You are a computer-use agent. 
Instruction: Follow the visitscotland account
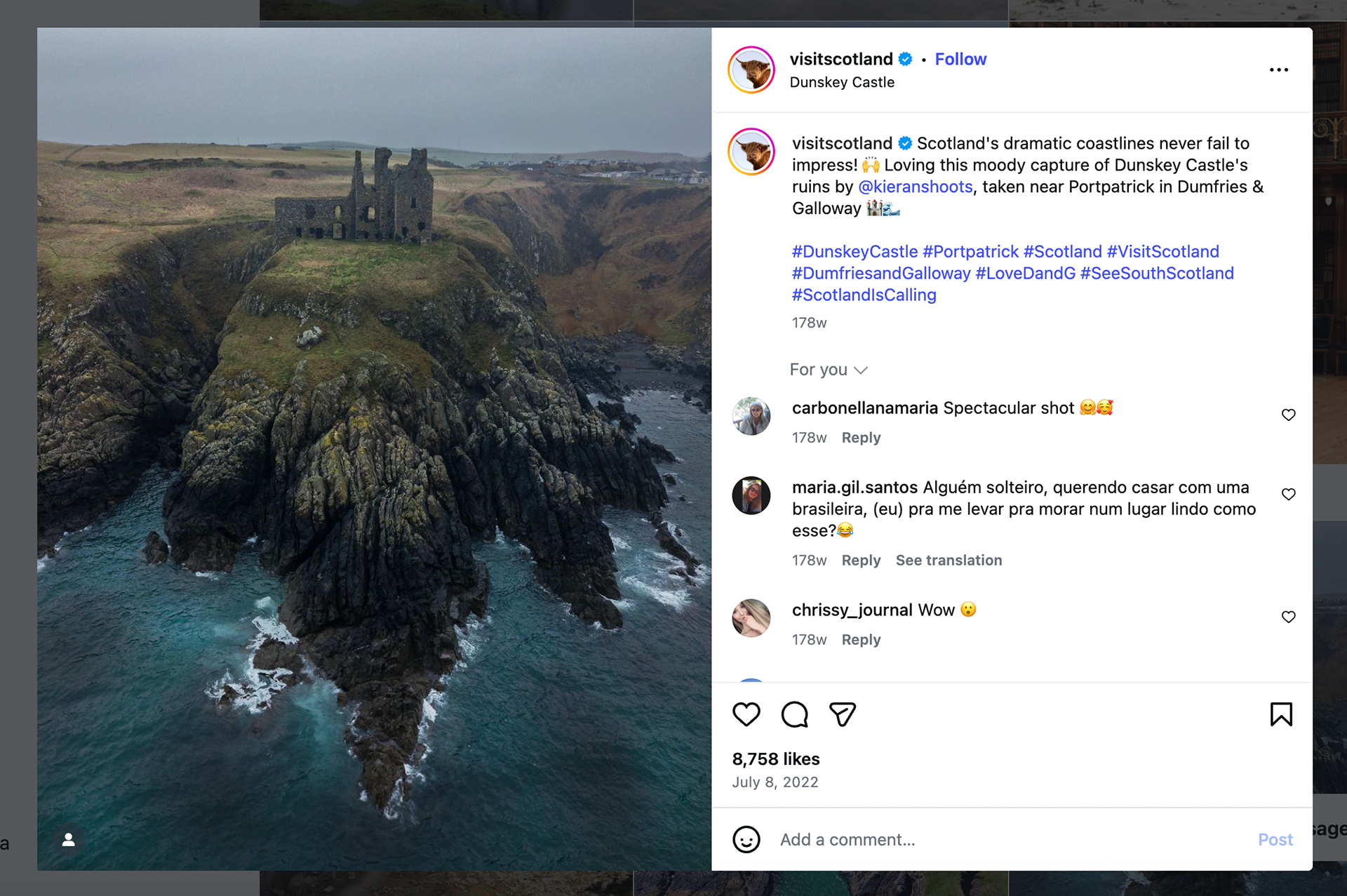coord(960,59)
